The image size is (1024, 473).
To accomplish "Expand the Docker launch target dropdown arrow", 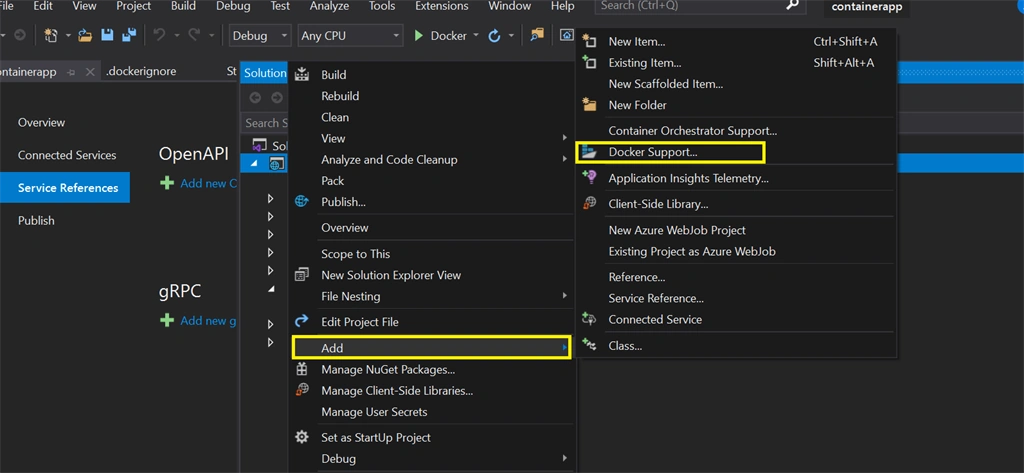I will 475,35.
